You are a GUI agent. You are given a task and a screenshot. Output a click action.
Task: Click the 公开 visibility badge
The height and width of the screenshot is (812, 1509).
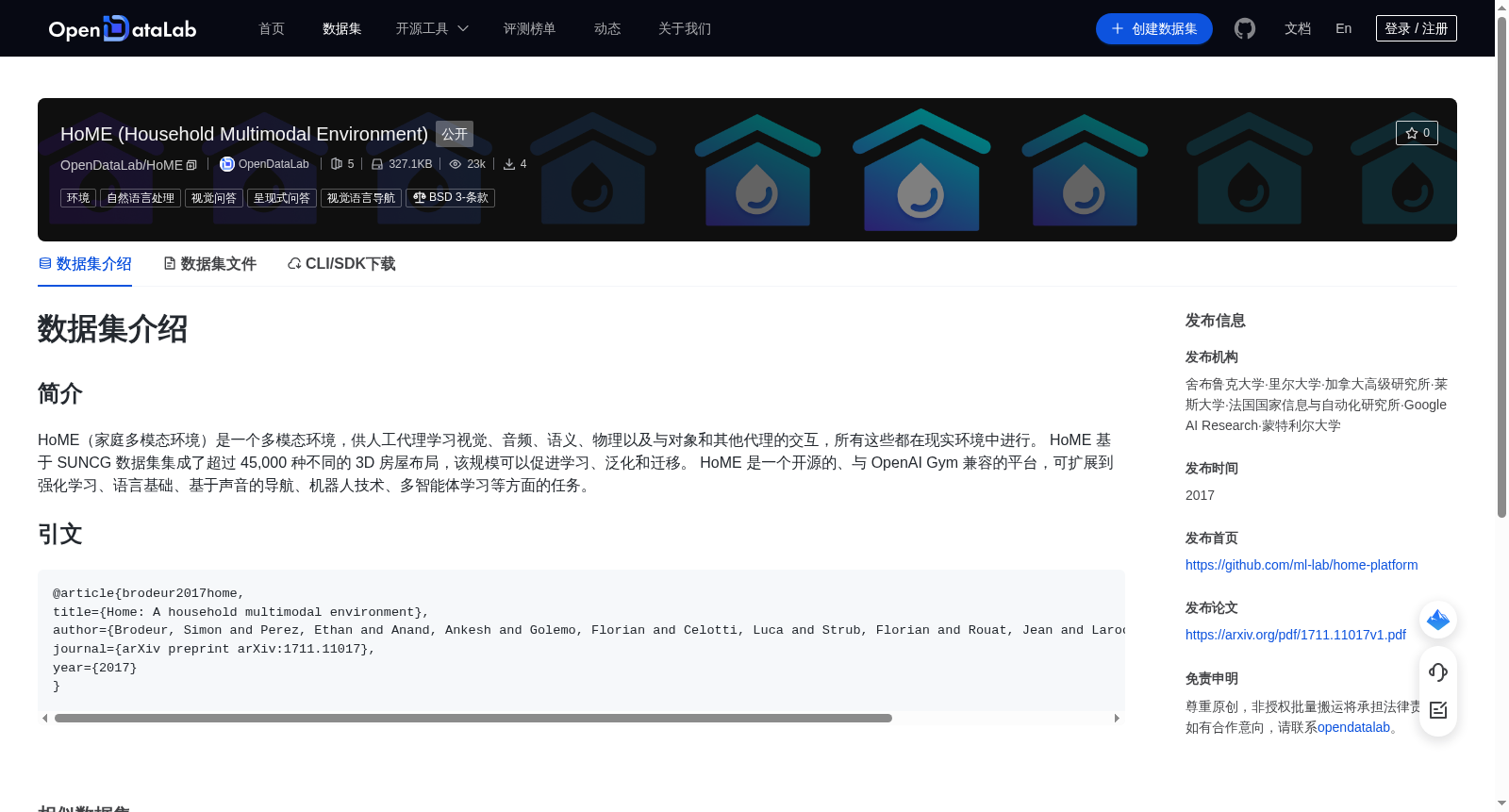pos(455,134)
